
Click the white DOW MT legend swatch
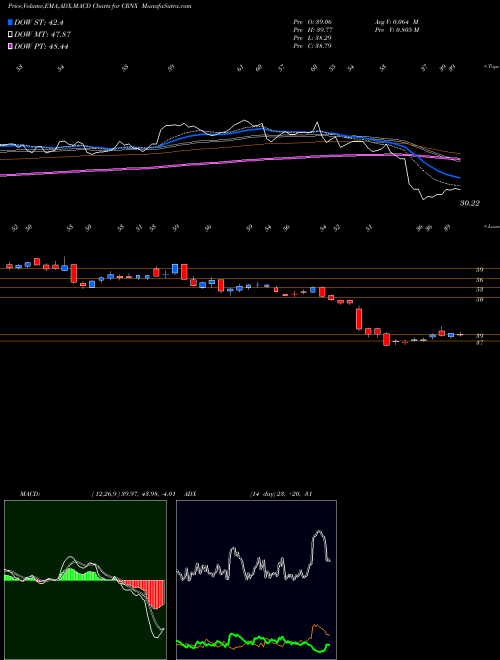(x=11, y=34)
